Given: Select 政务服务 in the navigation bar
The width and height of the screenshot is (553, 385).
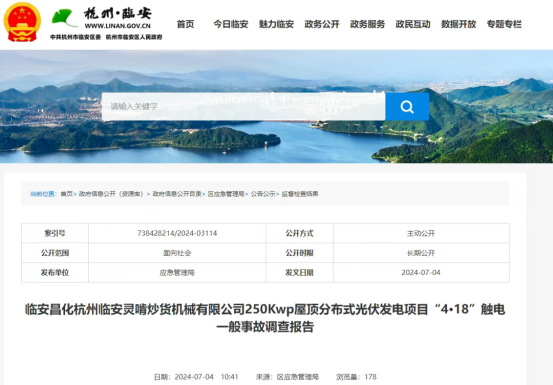Looking at the screenshot, I should [x=367, y=24].
